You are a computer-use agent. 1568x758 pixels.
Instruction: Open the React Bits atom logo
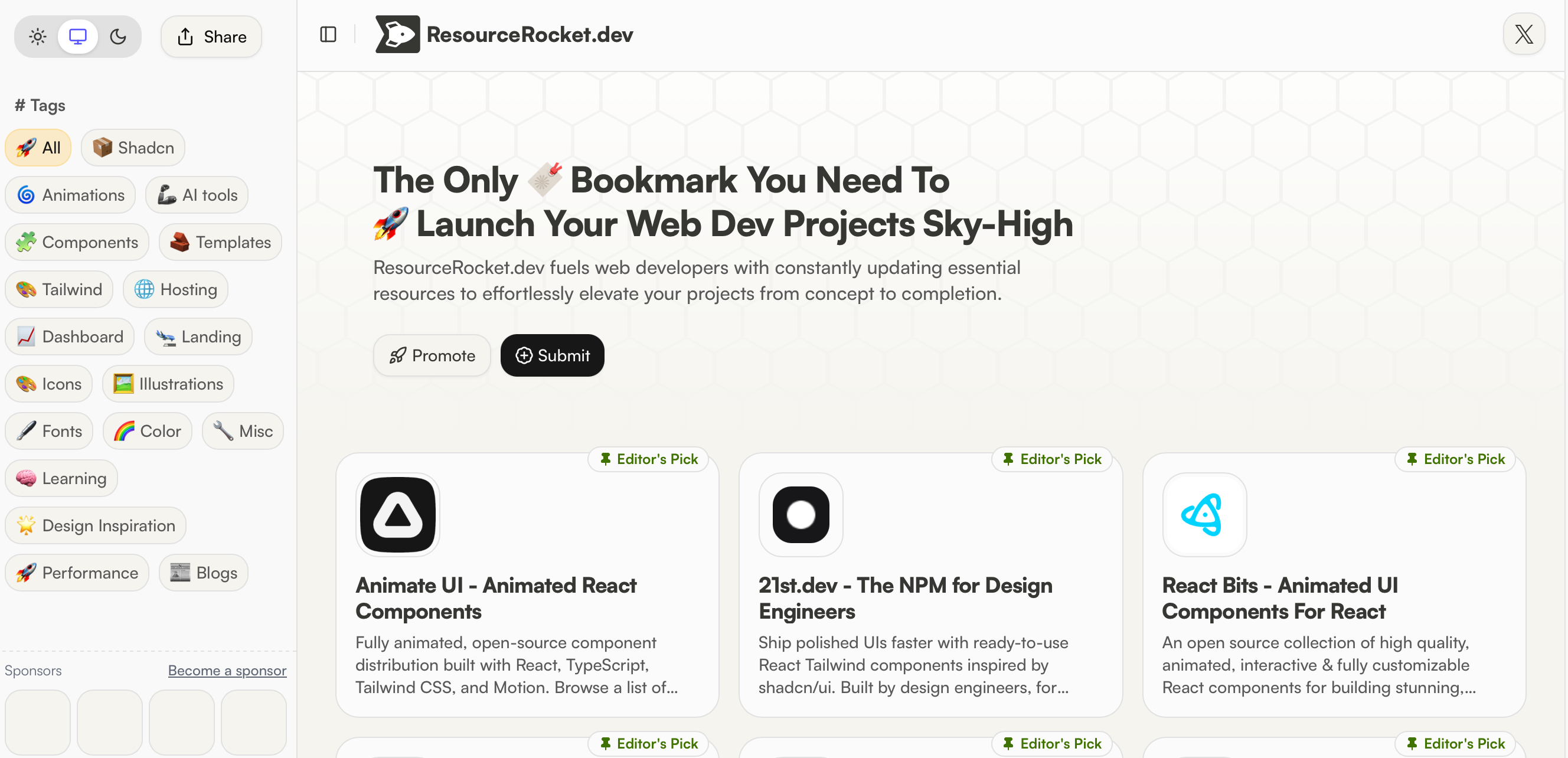(x=1204, y=514)
